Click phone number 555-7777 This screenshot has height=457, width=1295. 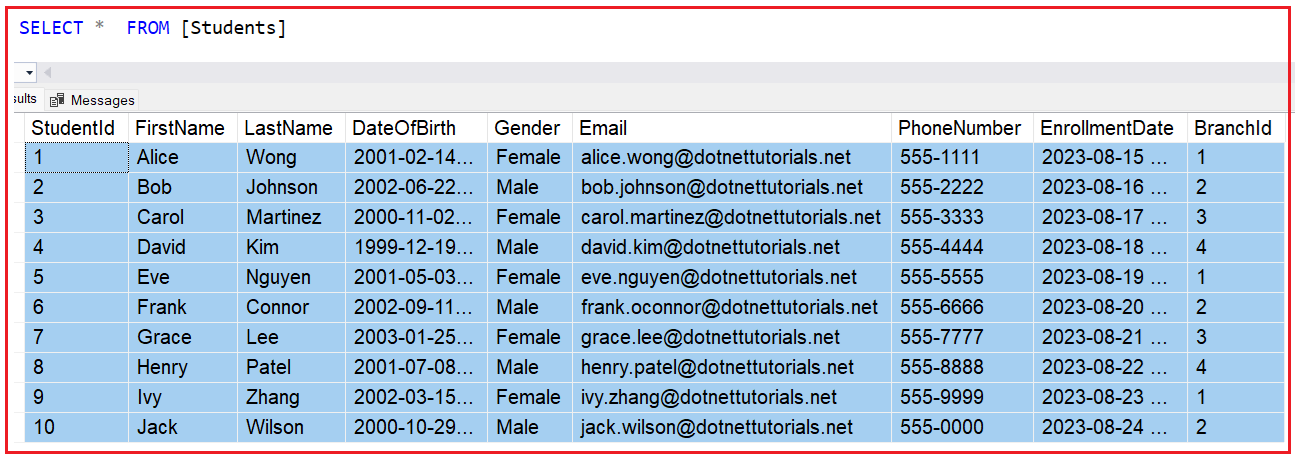962,337
